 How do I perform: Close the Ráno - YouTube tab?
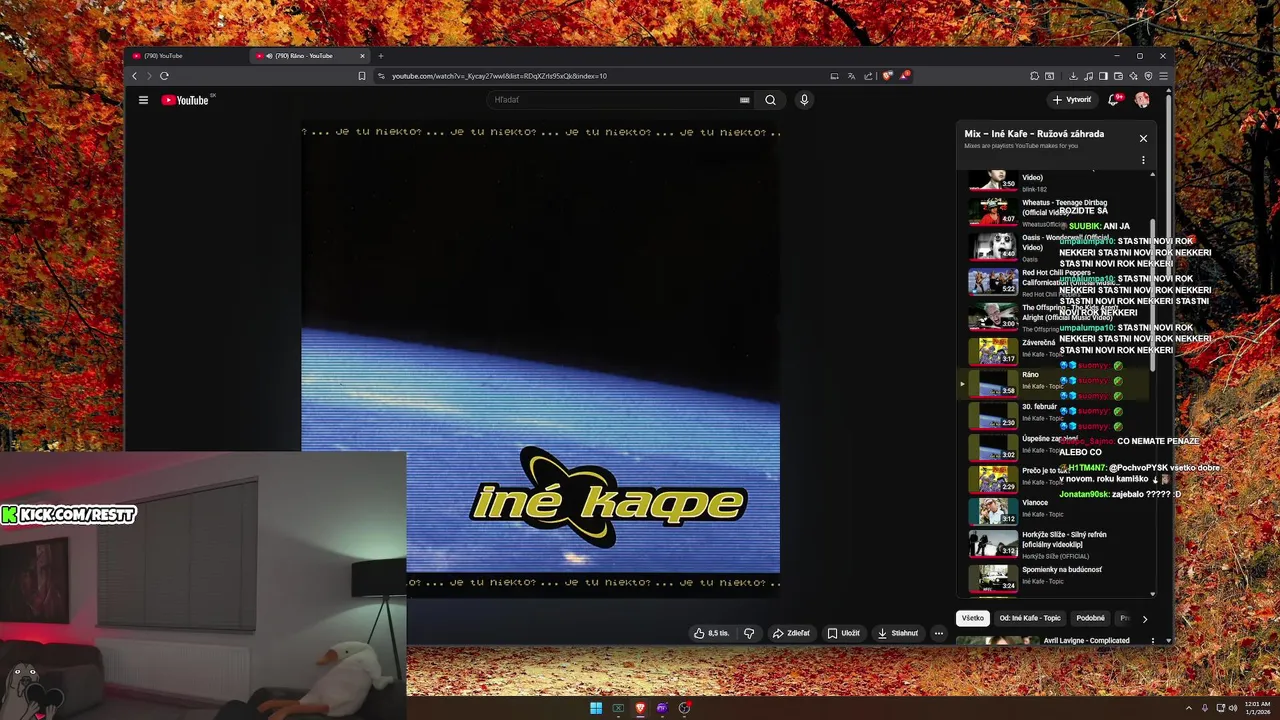(x=363, y=56)
